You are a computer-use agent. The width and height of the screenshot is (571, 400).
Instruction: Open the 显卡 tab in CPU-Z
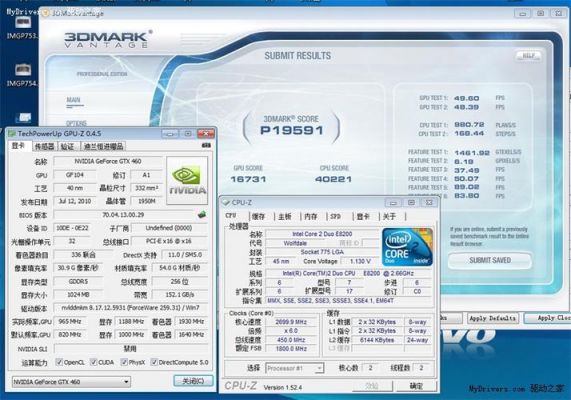pos(363,216)
